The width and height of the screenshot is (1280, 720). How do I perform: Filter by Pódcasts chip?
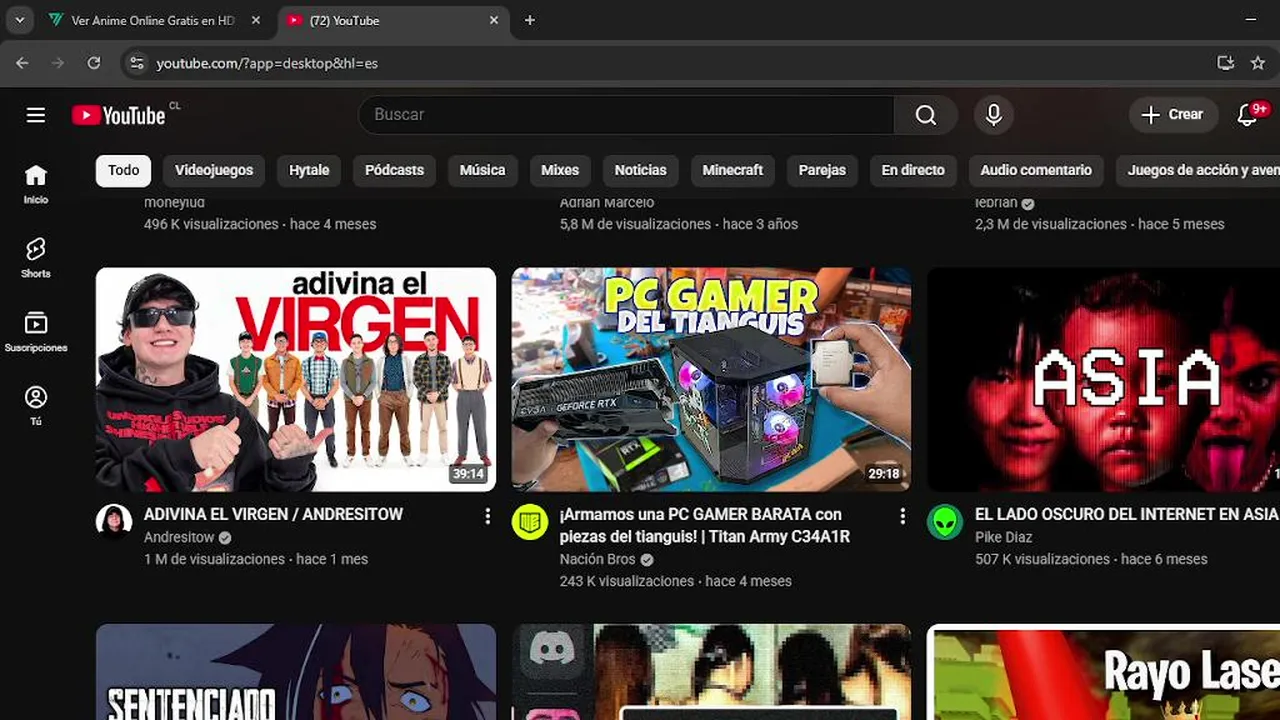394,170
